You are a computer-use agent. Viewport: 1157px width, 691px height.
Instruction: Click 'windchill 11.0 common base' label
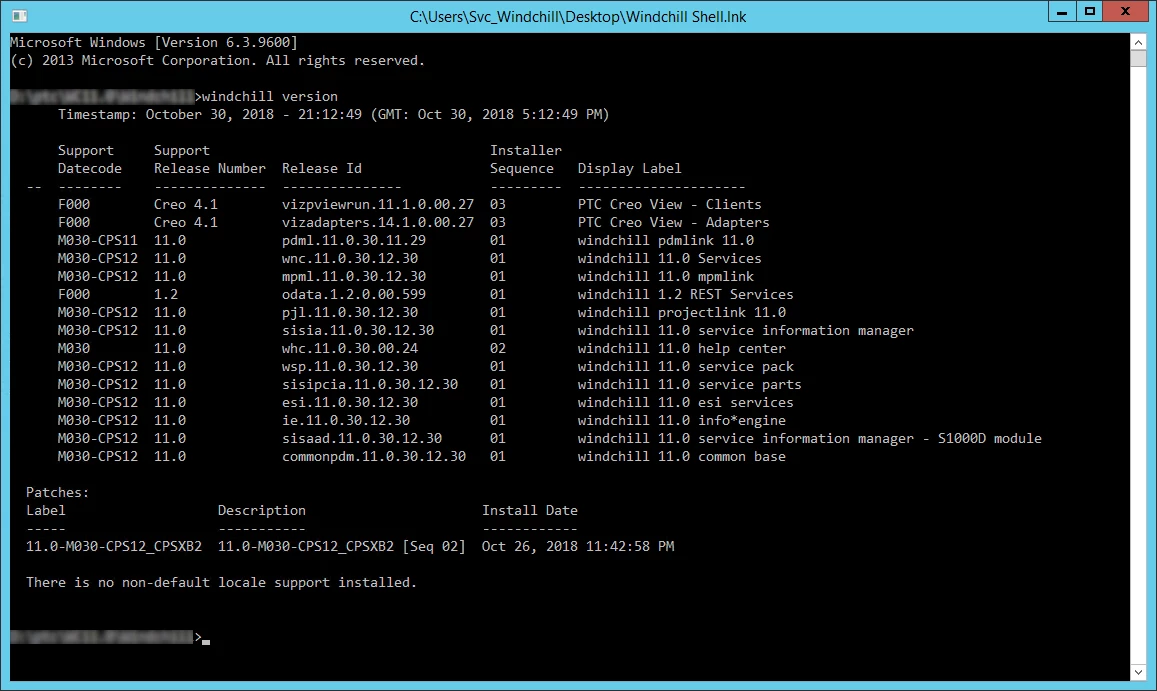pyautogui.click(x=682, y=456)
